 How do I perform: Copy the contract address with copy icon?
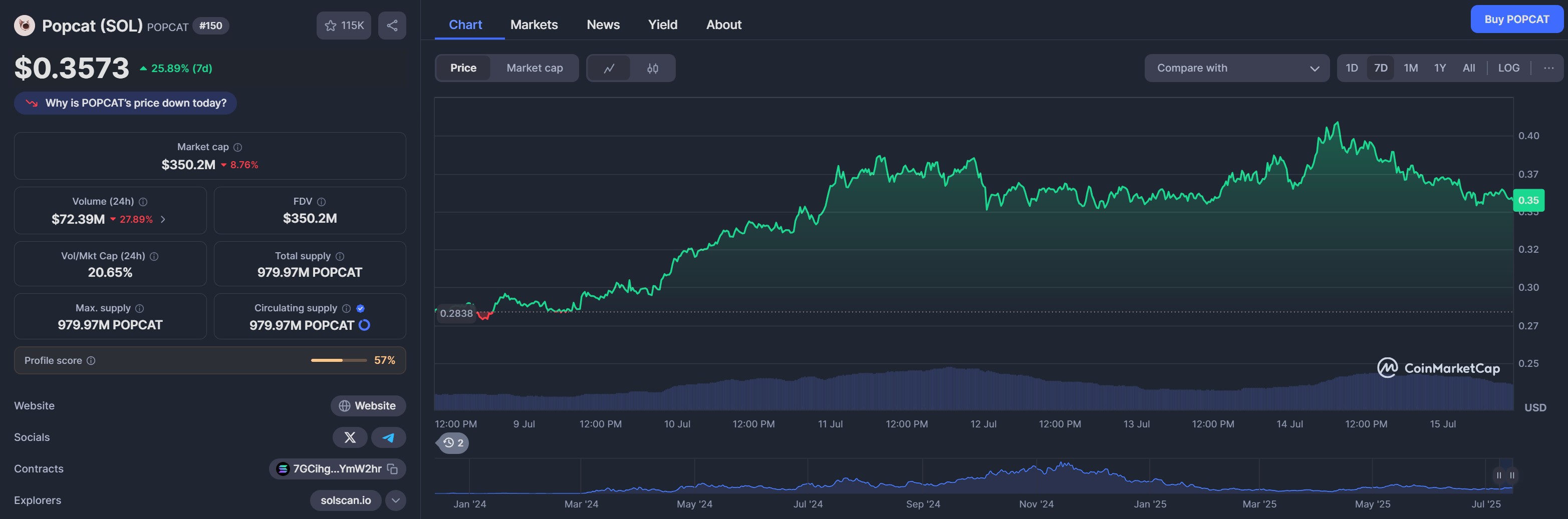pyautogui.click(x=393, y=469)
